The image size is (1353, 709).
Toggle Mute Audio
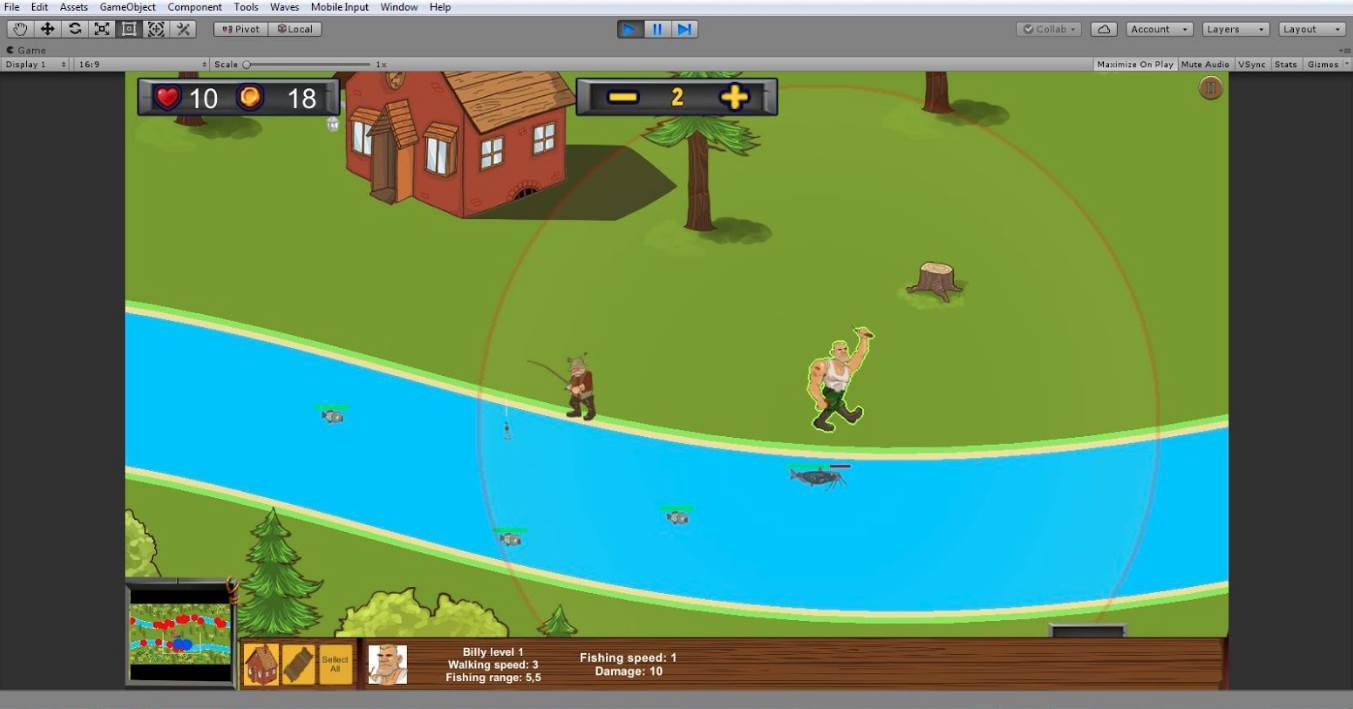pos(1205,64)
